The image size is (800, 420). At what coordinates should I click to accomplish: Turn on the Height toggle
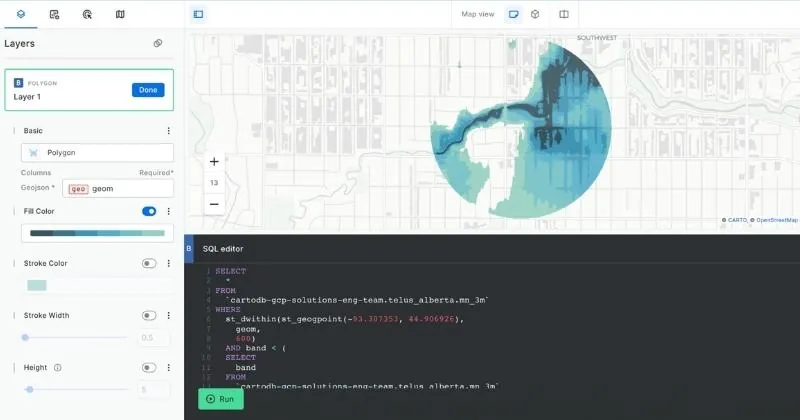(149, 367)
